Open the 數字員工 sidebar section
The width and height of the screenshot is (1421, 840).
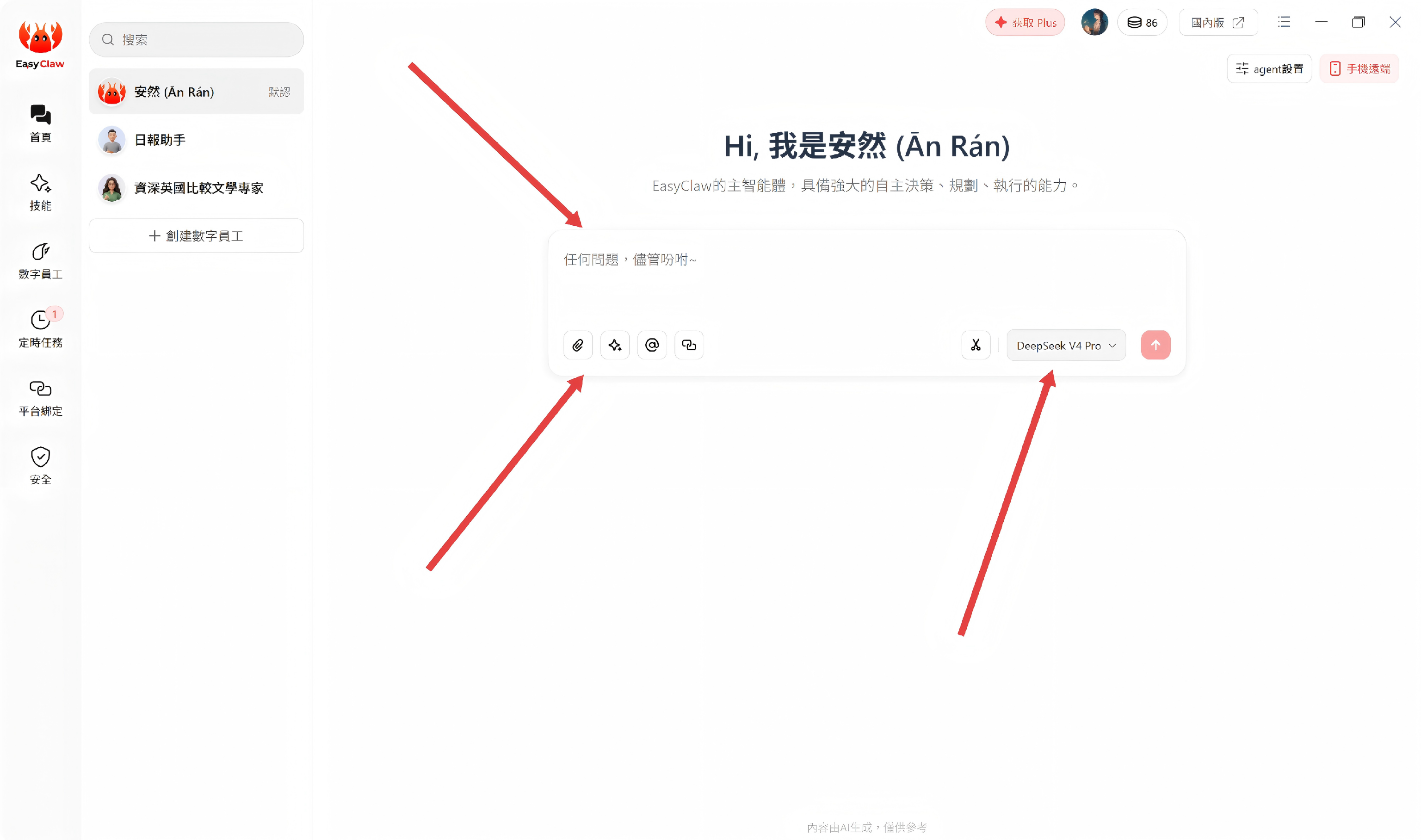40,261
